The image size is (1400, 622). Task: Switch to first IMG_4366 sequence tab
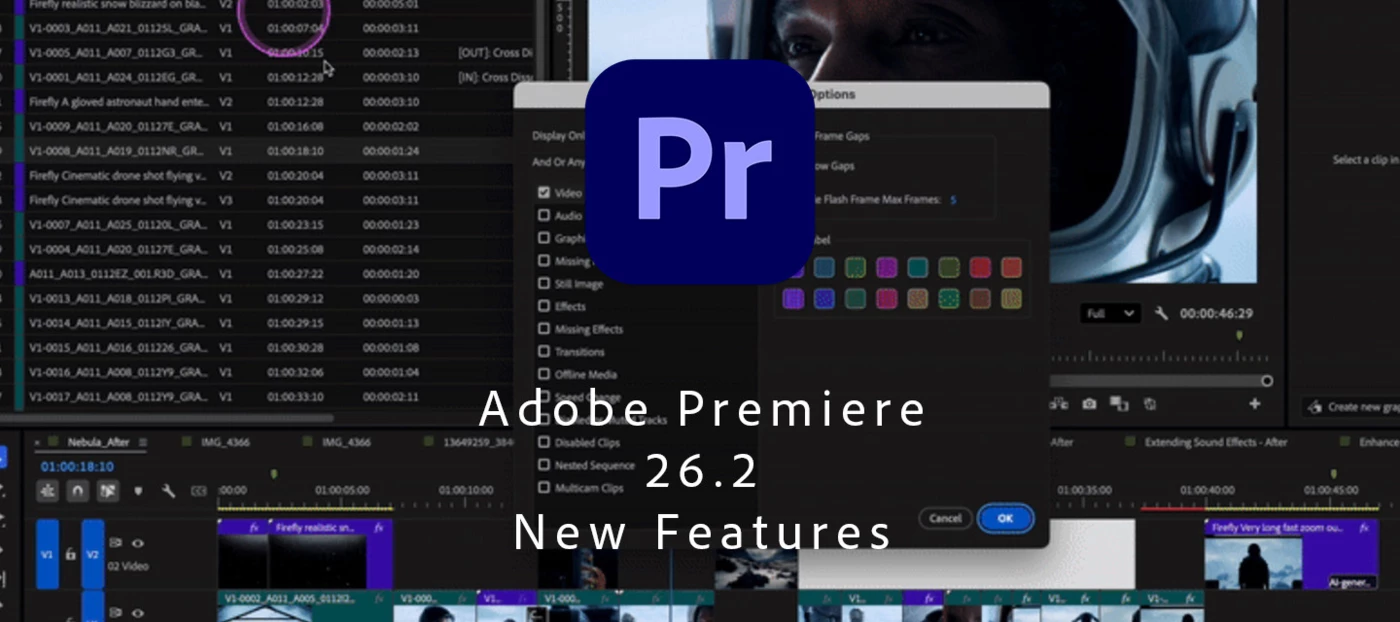[224, 442]
